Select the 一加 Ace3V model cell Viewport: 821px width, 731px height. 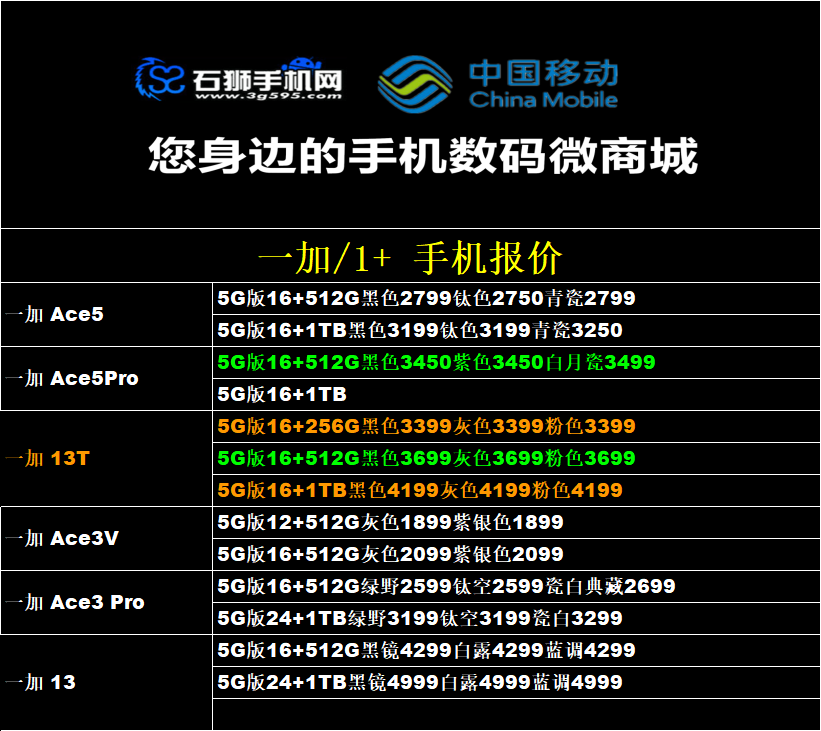pyautogui.click(x=106, y=538)
